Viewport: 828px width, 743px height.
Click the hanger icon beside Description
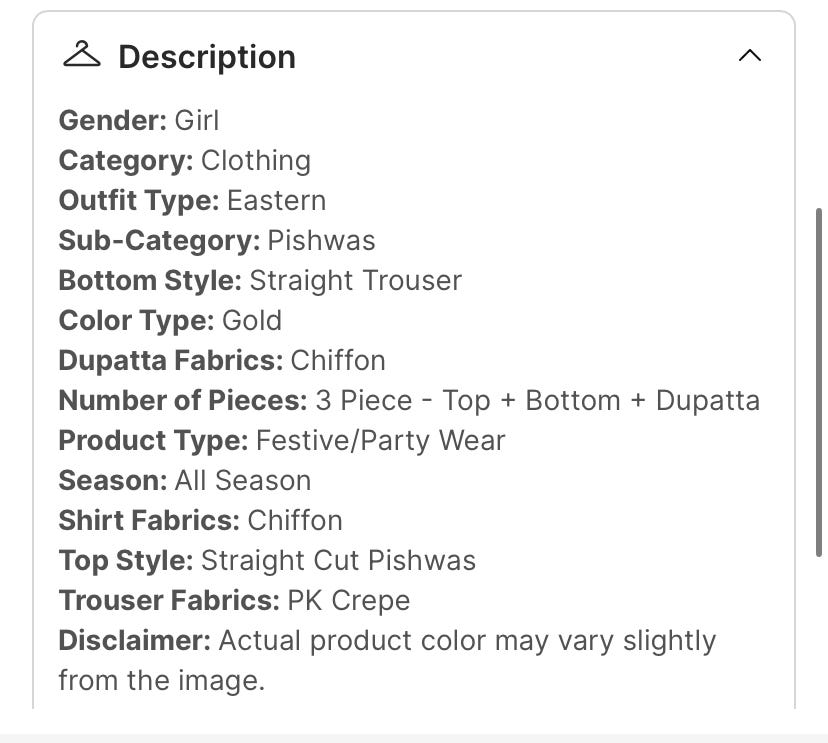[81, 56]
